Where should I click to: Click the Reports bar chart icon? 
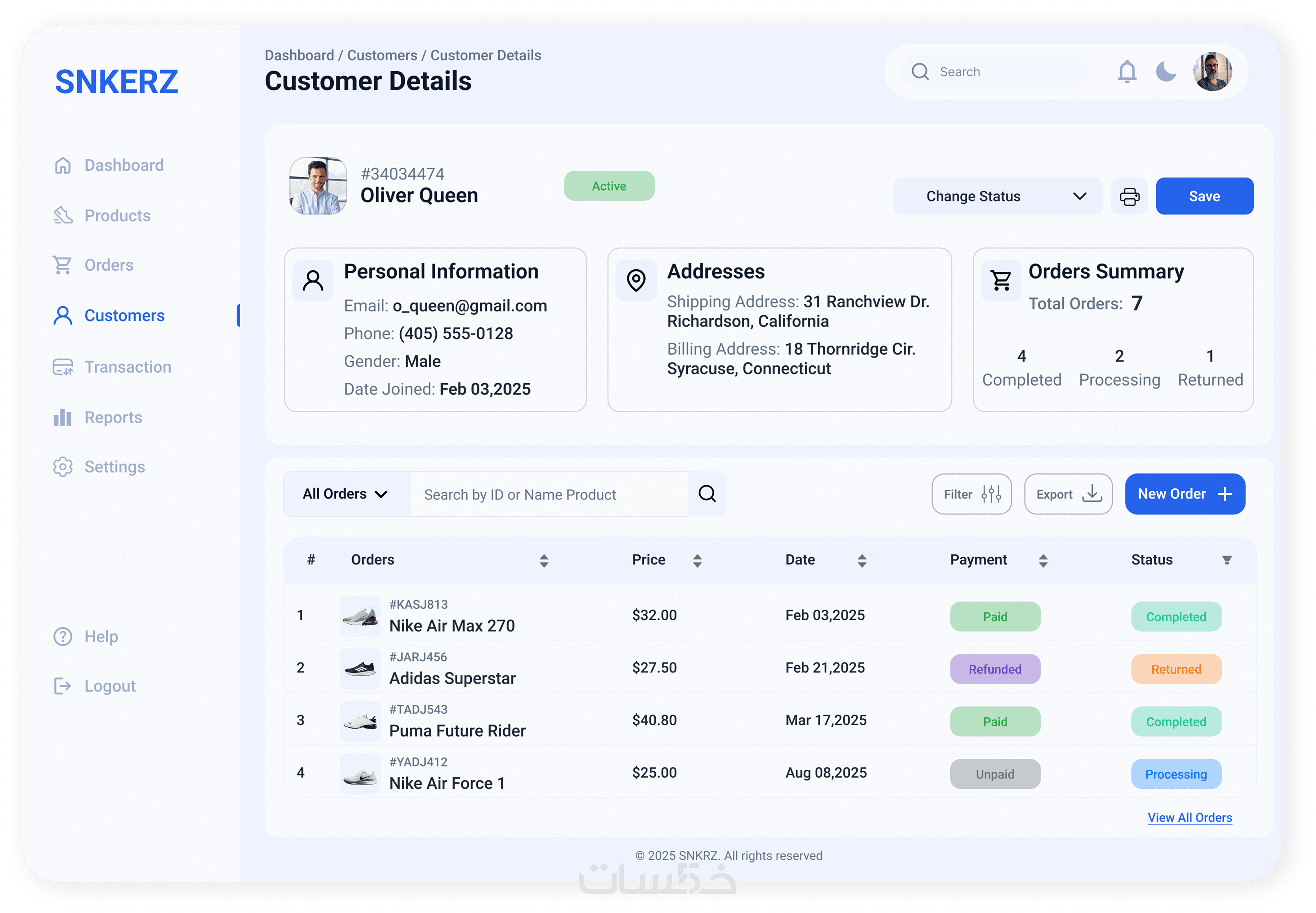coord(62,417)
